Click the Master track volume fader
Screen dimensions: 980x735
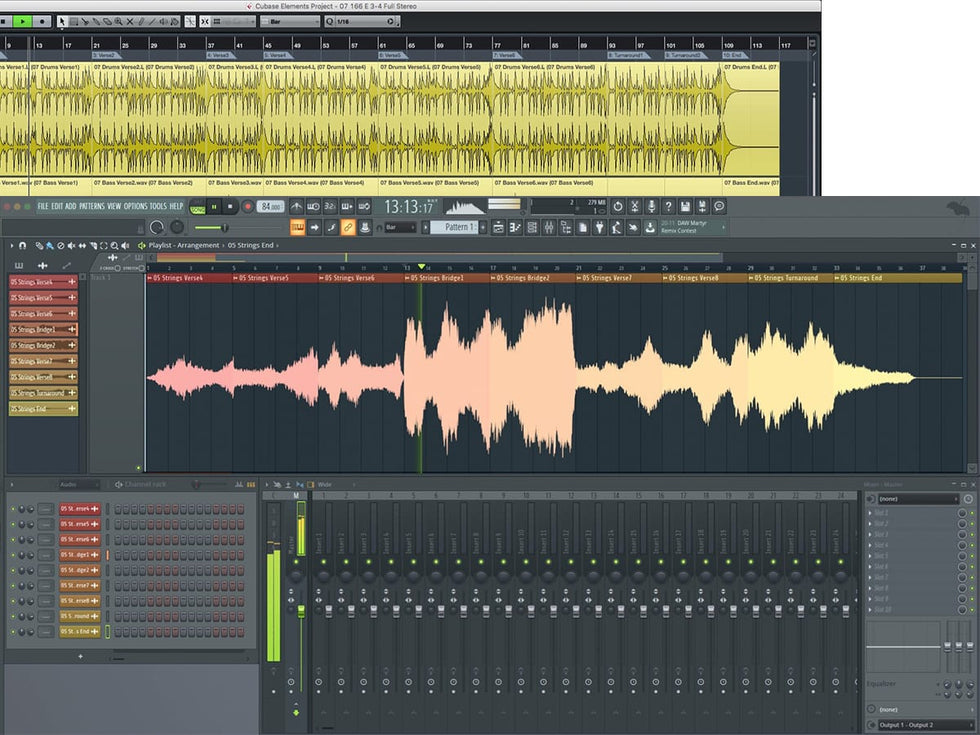[x=301, y=610]
